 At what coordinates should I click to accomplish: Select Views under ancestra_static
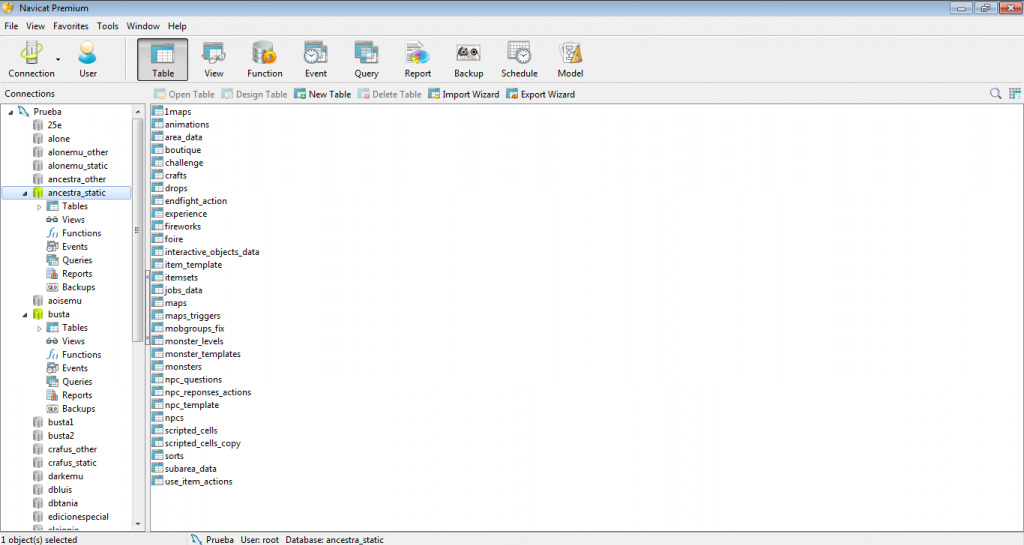(x=65, y=220)
